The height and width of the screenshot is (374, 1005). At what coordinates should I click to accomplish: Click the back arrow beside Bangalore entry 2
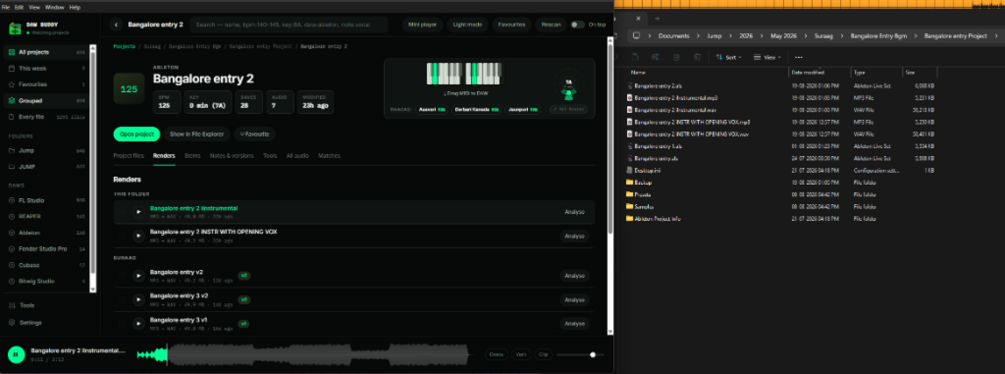point(116,25)
